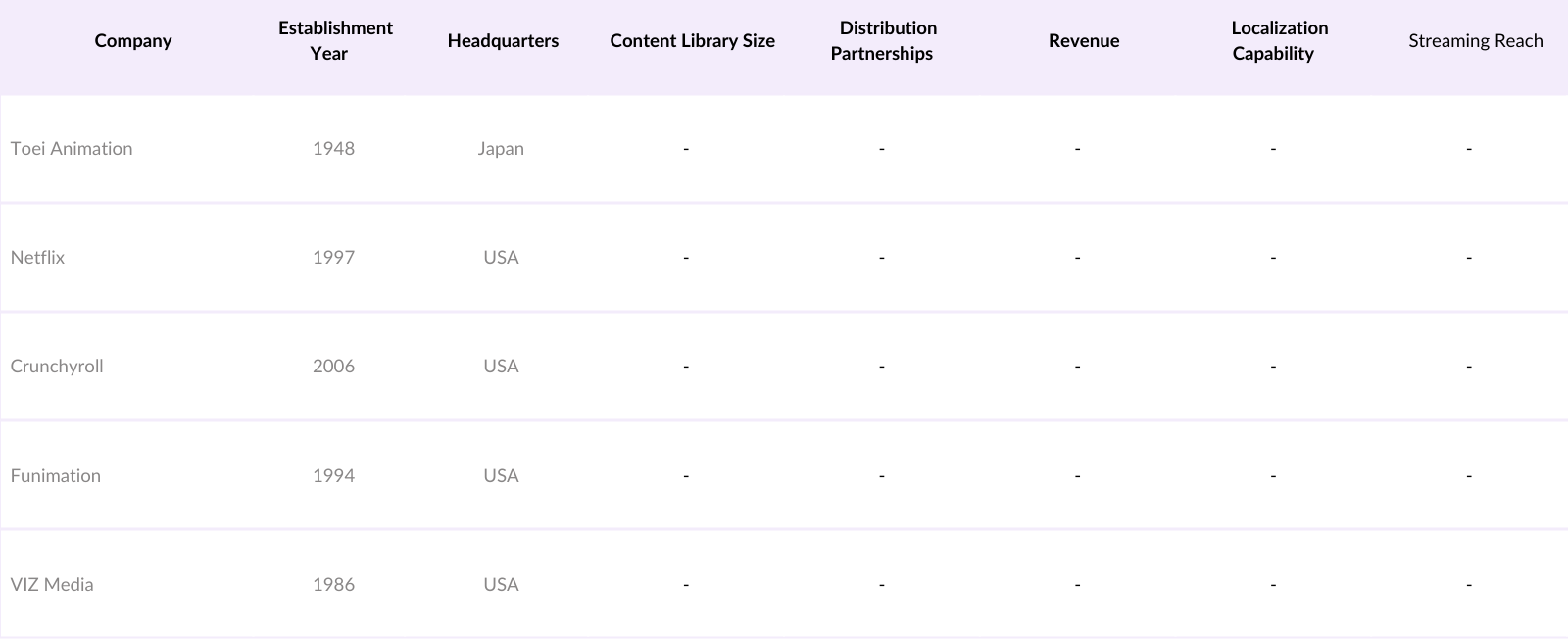Click VIZ Media's Localization Capability cell
The height and width of the screenshot is (640, 1568).
1273,585
